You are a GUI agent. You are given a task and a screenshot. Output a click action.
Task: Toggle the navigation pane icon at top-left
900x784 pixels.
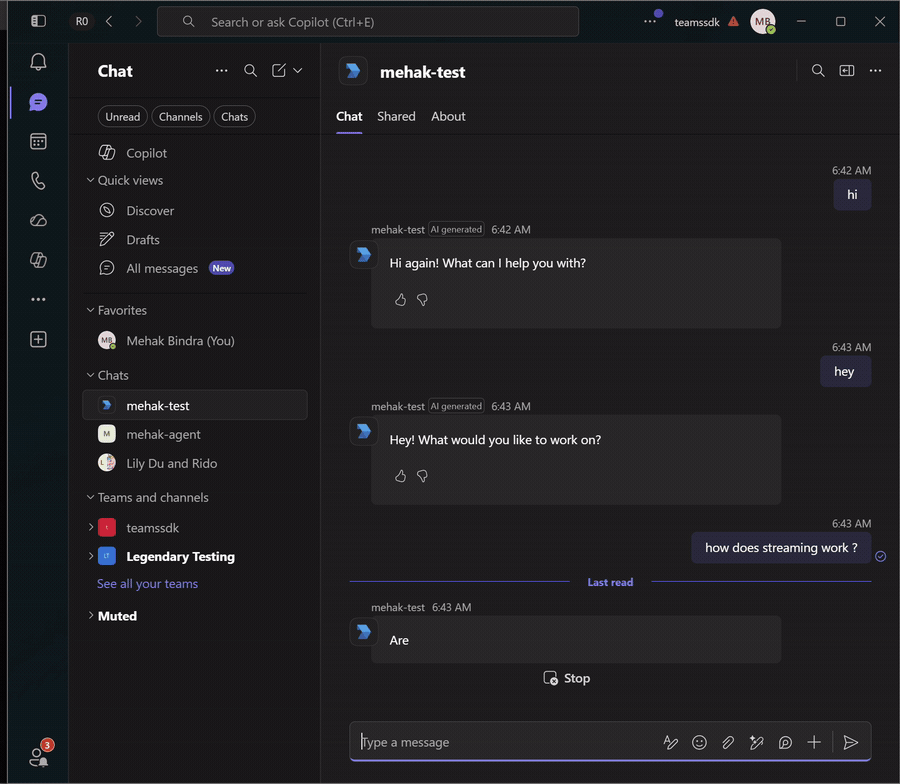38,21
